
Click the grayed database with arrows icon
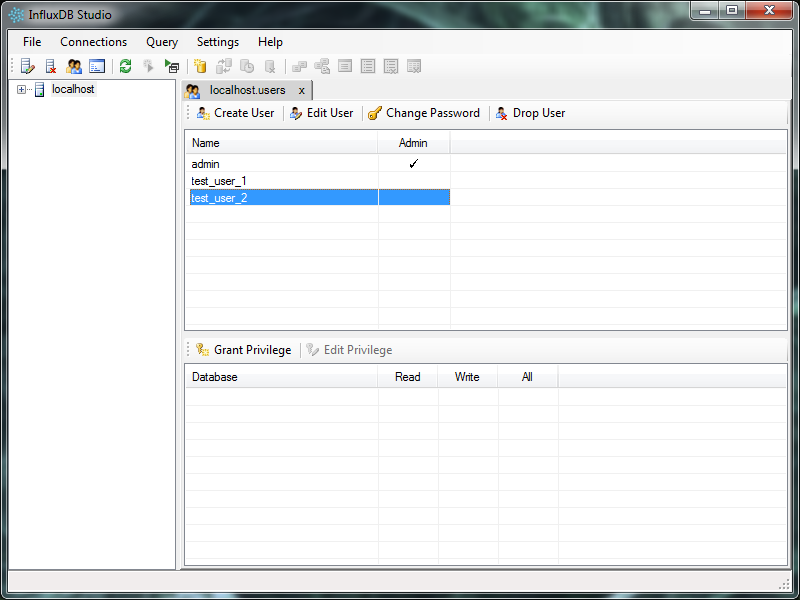pyautogui.click(x=223, y=66)
